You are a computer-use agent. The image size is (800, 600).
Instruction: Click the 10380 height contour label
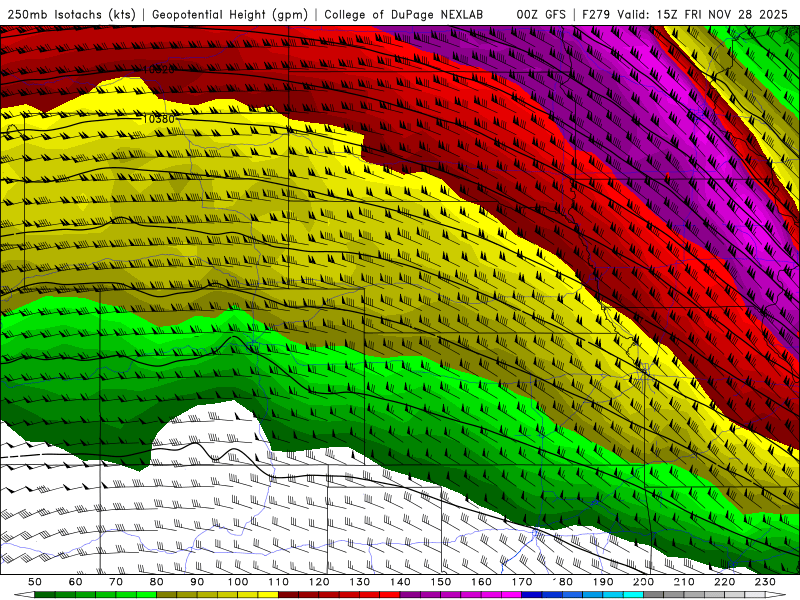(158, 119)
